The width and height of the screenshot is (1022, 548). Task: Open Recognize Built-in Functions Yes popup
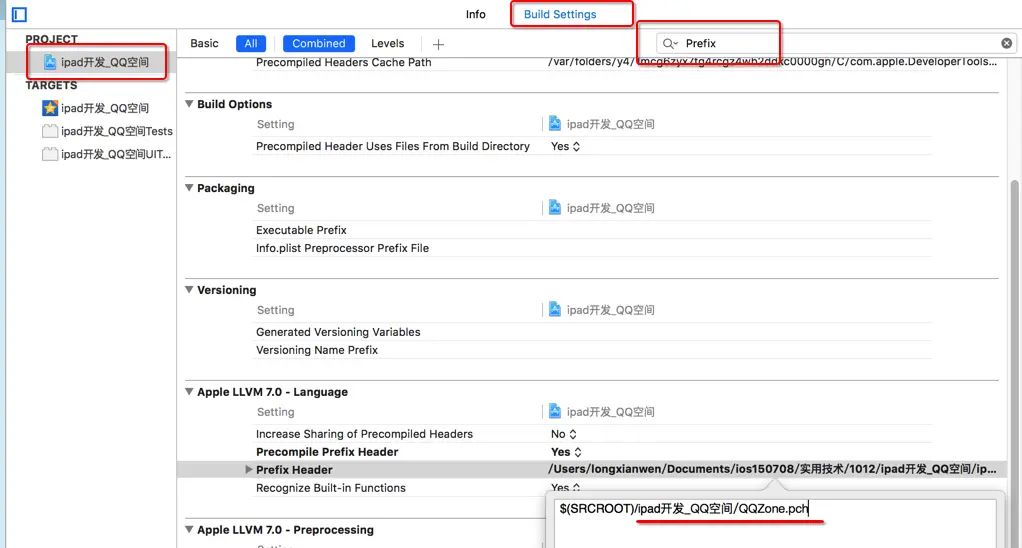pyautogui.click(x=566, y=487)
